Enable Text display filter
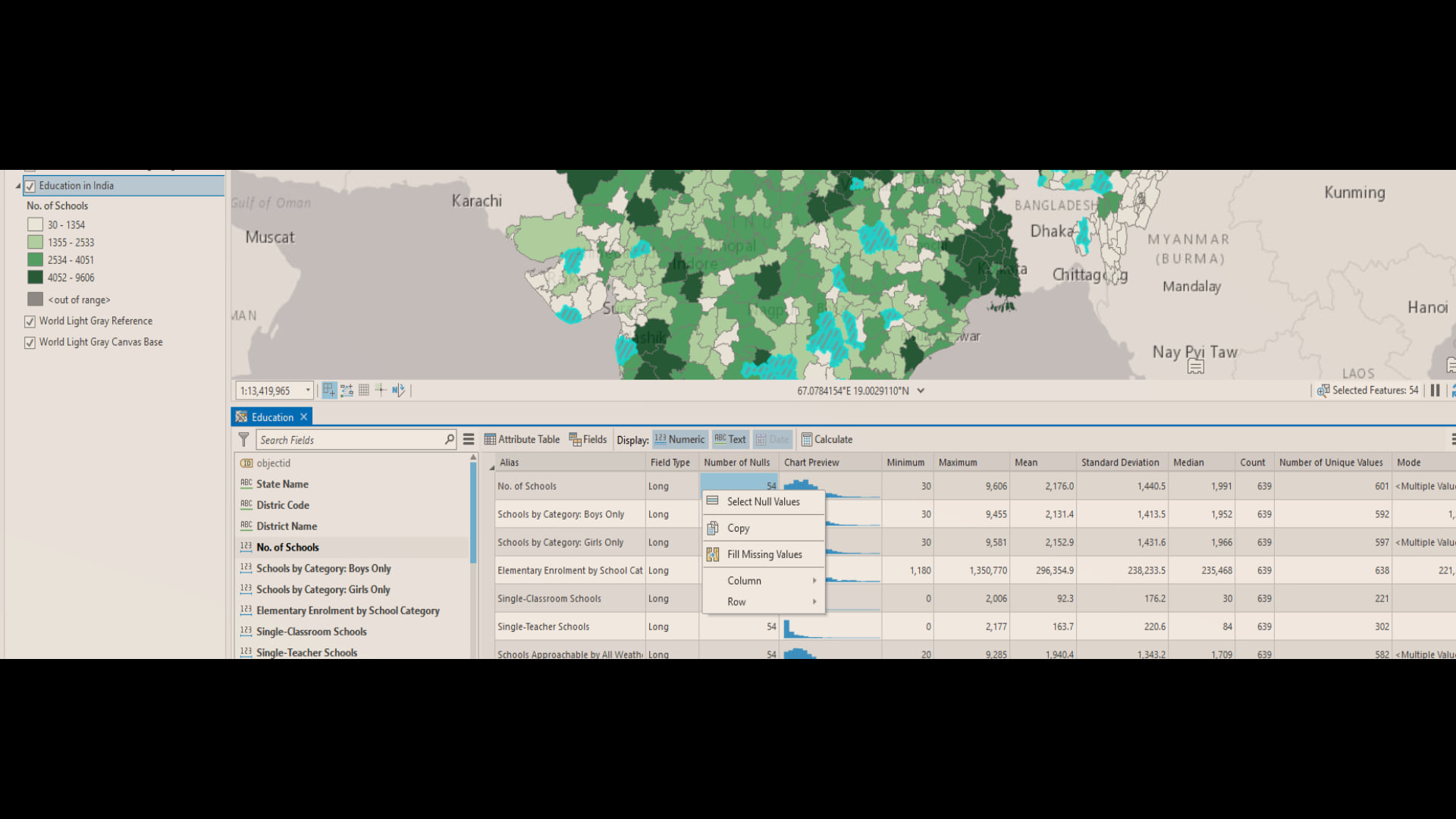The width and height of the screenshot is (1456, 819). point(730,438)
